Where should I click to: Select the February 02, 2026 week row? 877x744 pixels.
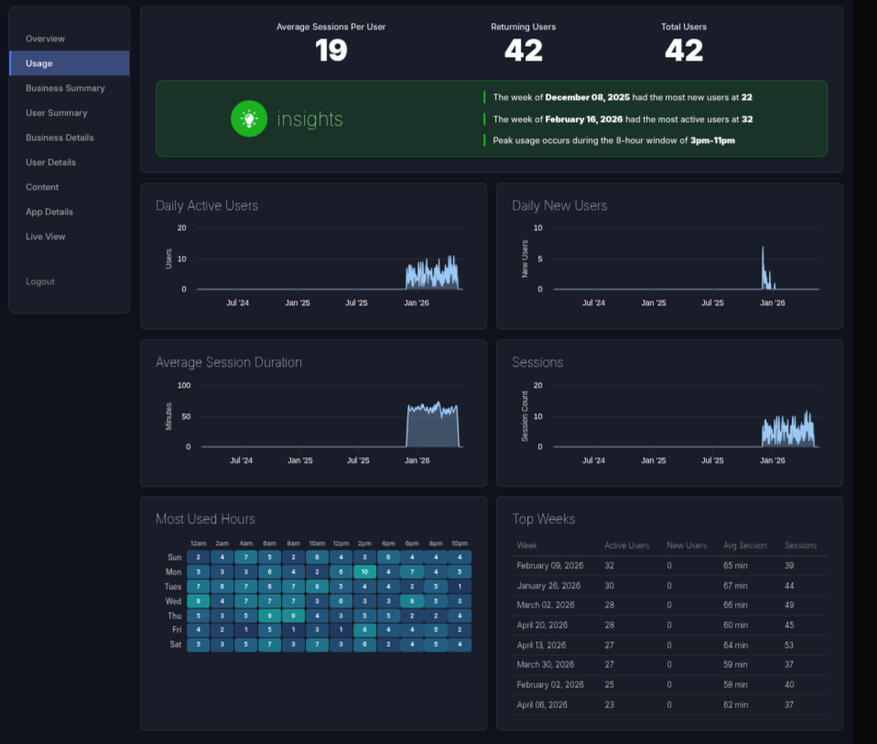(669, 685)
